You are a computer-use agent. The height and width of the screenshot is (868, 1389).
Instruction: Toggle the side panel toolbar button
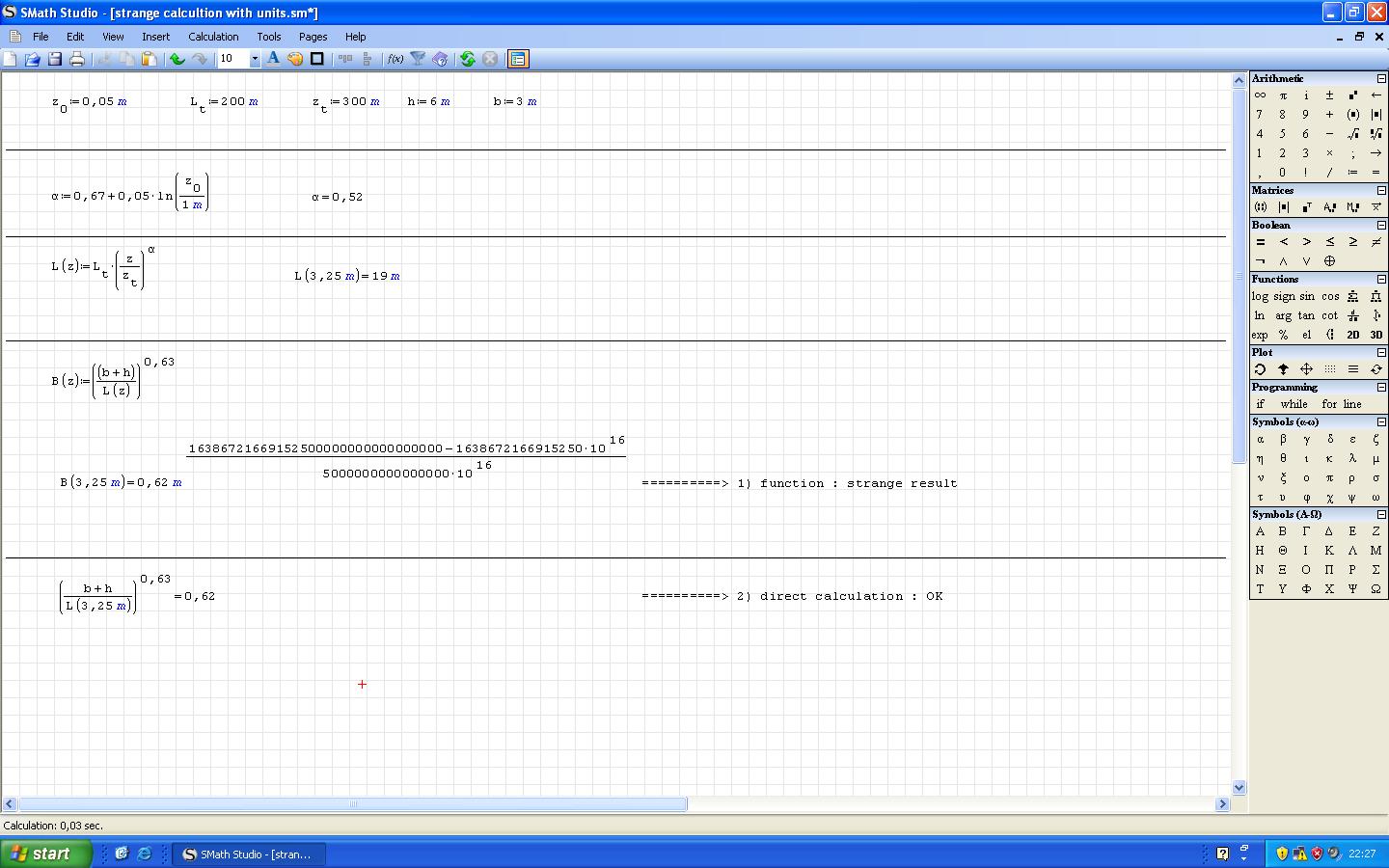tap(518, 59)
